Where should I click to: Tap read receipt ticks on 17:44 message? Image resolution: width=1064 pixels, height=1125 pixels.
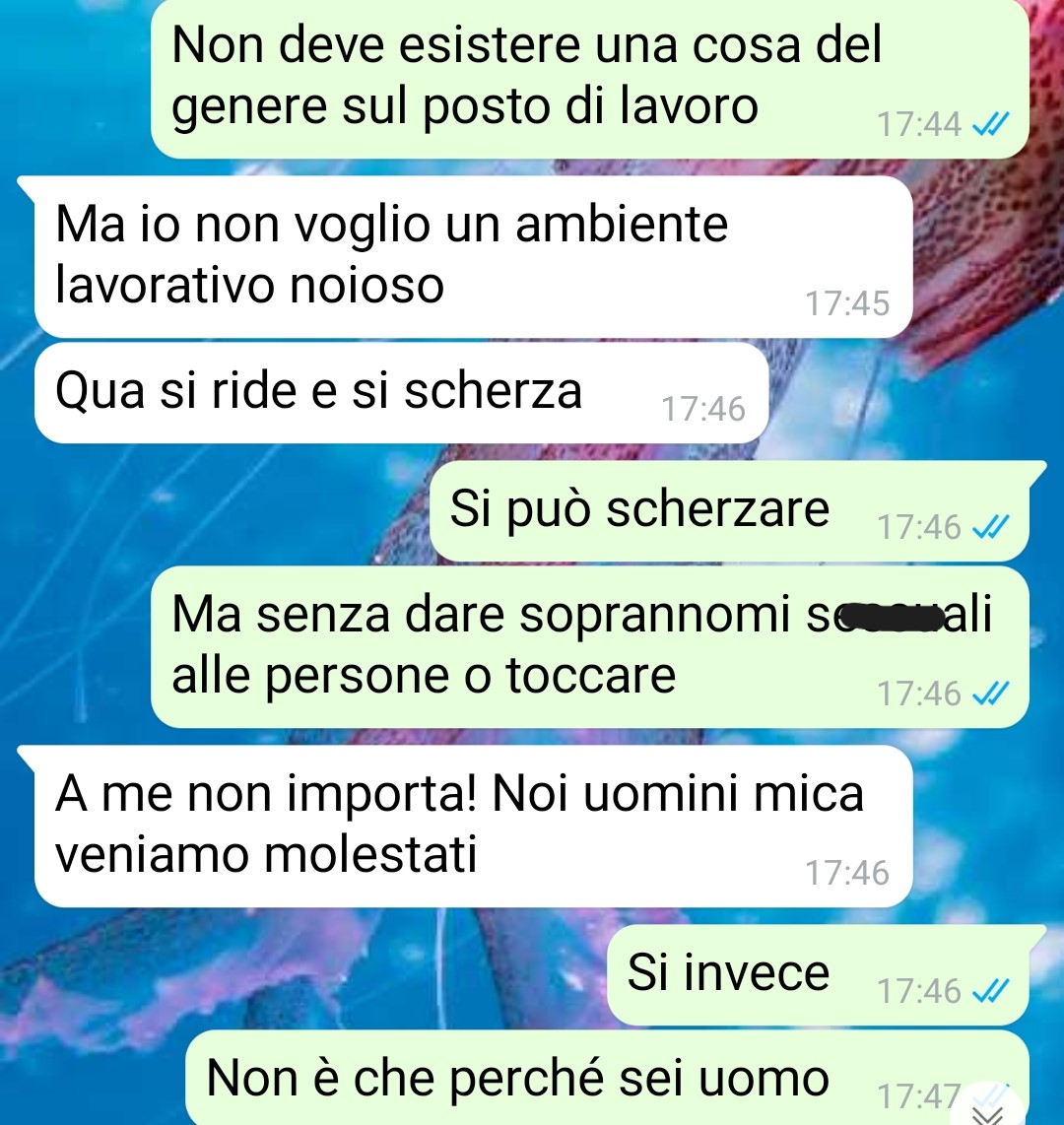990,125
